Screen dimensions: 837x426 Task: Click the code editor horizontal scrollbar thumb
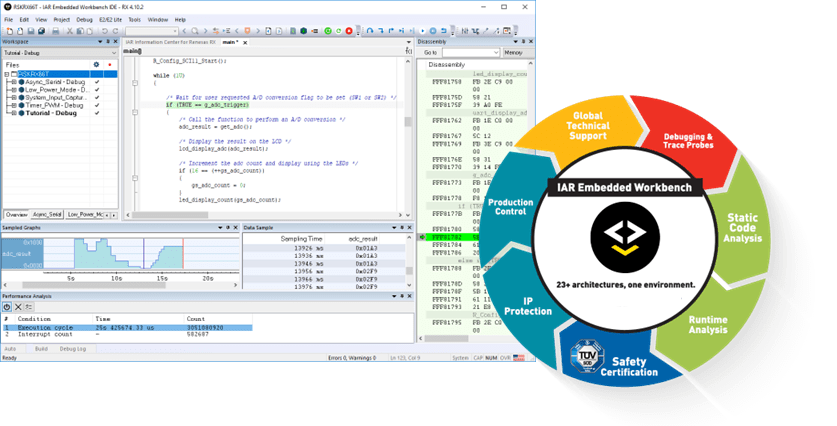click(170, 215)
